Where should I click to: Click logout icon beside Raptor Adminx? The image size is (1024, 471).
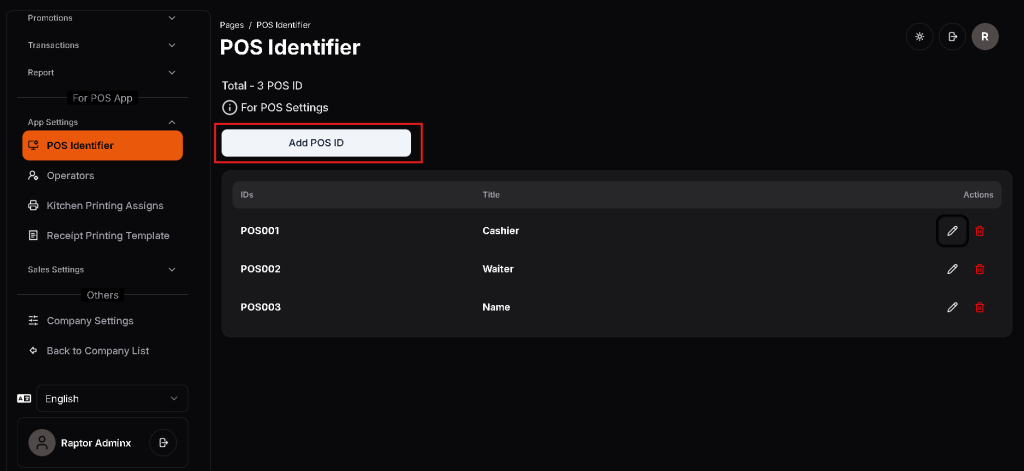click(163, 442)
